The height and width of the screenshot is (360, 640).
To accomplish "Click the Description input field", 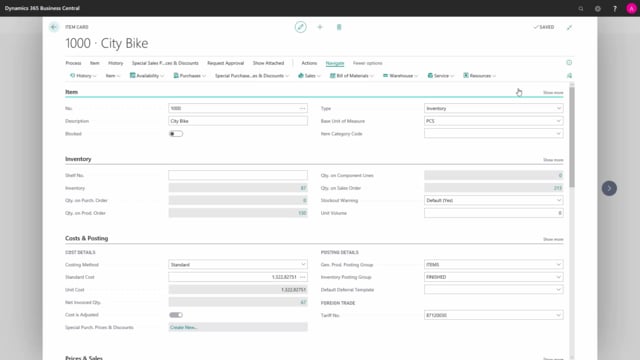I will [x=238, y=121].
